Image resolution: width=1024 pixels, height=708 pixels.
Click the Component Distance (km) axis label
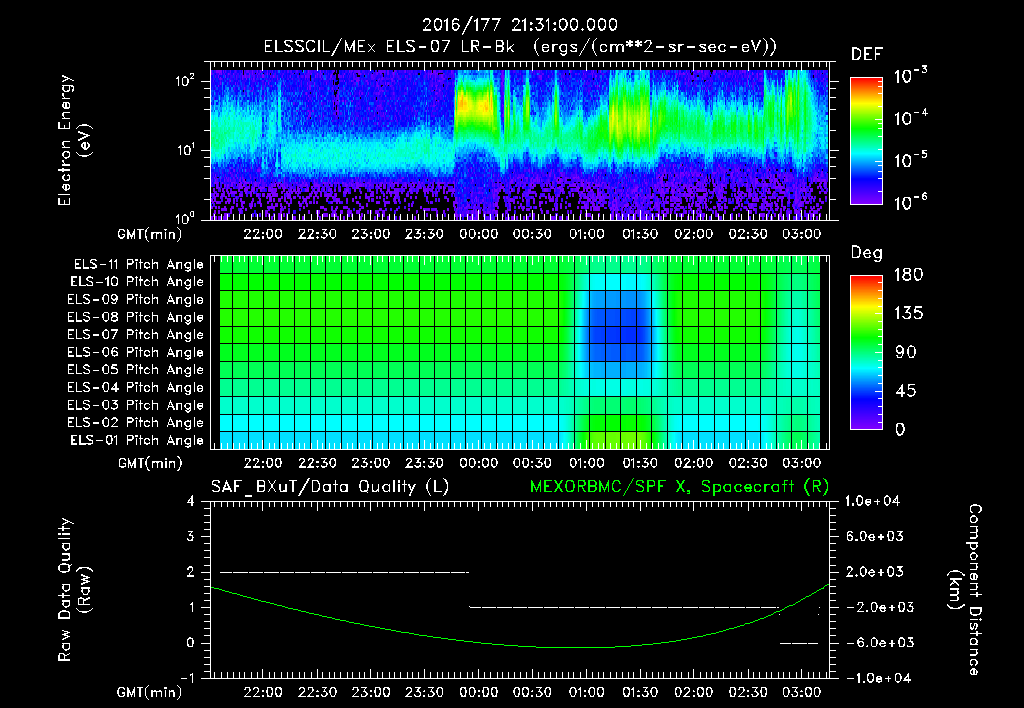[965, 590]
